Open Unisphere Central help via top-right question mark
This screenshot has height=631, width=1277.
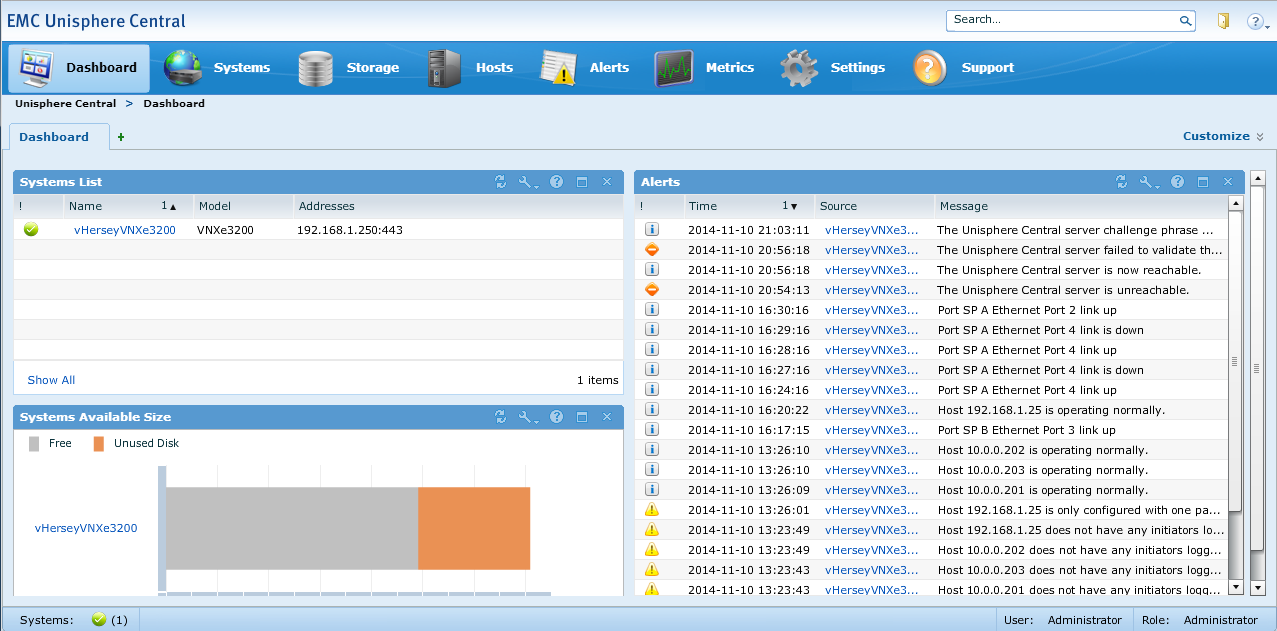point(1257,21)
